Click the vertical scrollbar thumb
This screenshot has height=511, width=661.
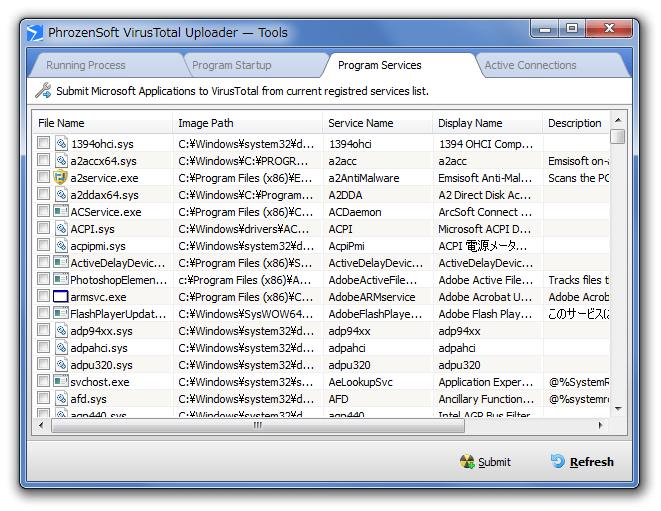coord(618,137)
